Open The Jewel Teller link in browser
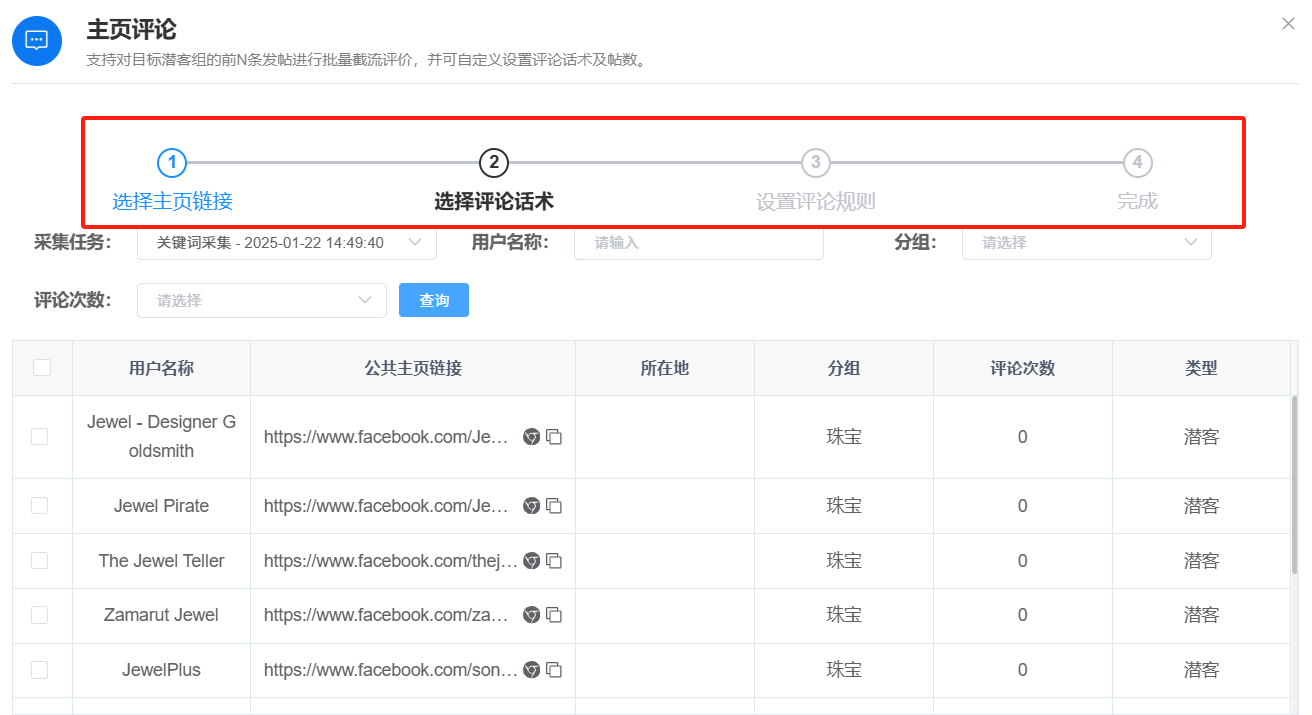This screenshot has width=1312, height=715. pyautogui.click(x=532, y=561)
